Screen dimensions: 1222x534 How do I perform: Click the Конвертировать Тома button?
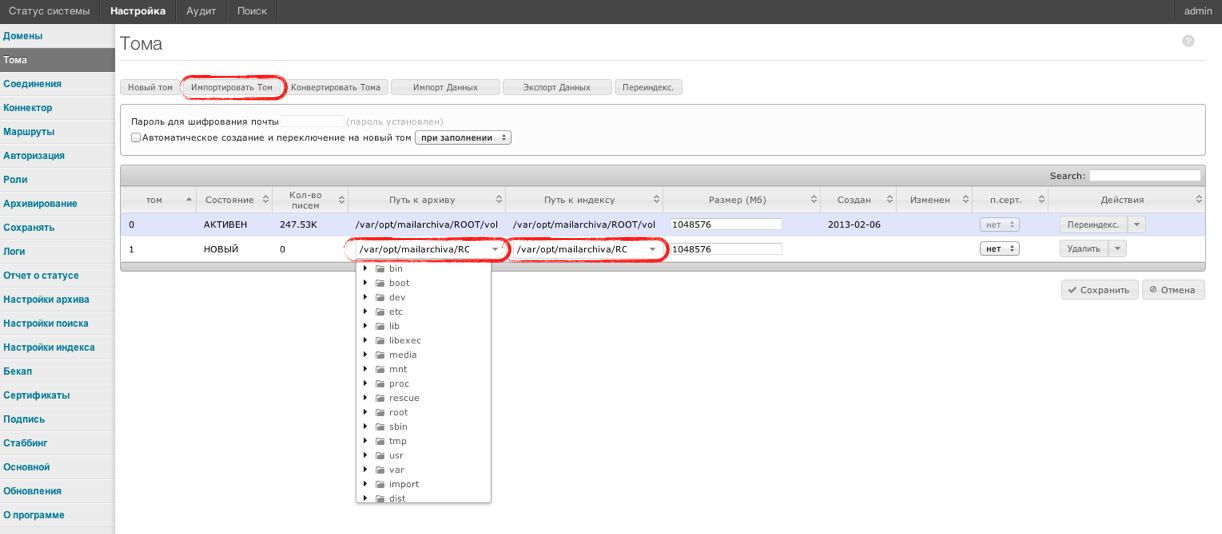pos(336,87)
